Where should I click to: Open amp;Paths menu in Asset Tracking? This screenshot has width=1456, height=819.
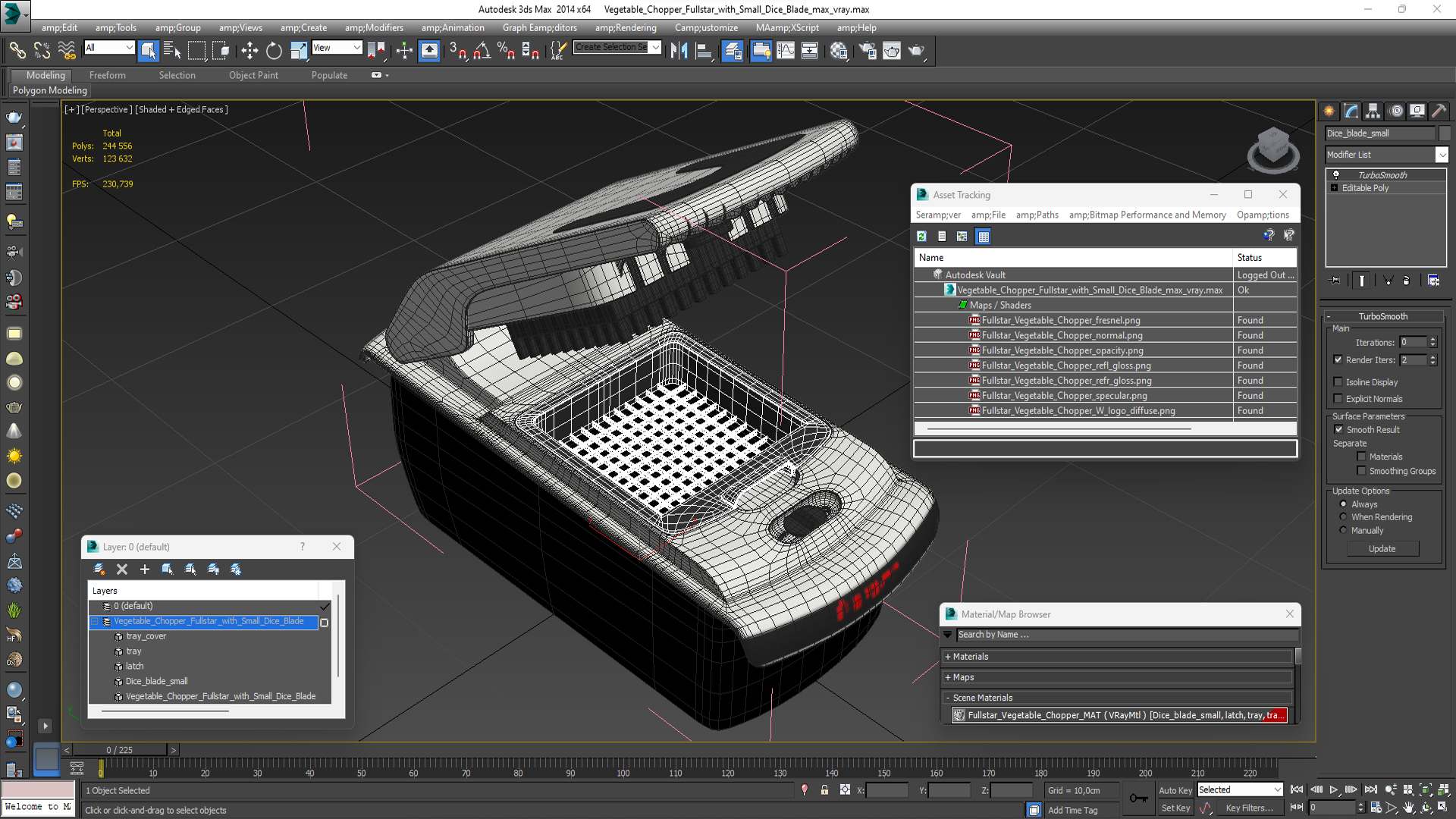[x=1037, y=215]
